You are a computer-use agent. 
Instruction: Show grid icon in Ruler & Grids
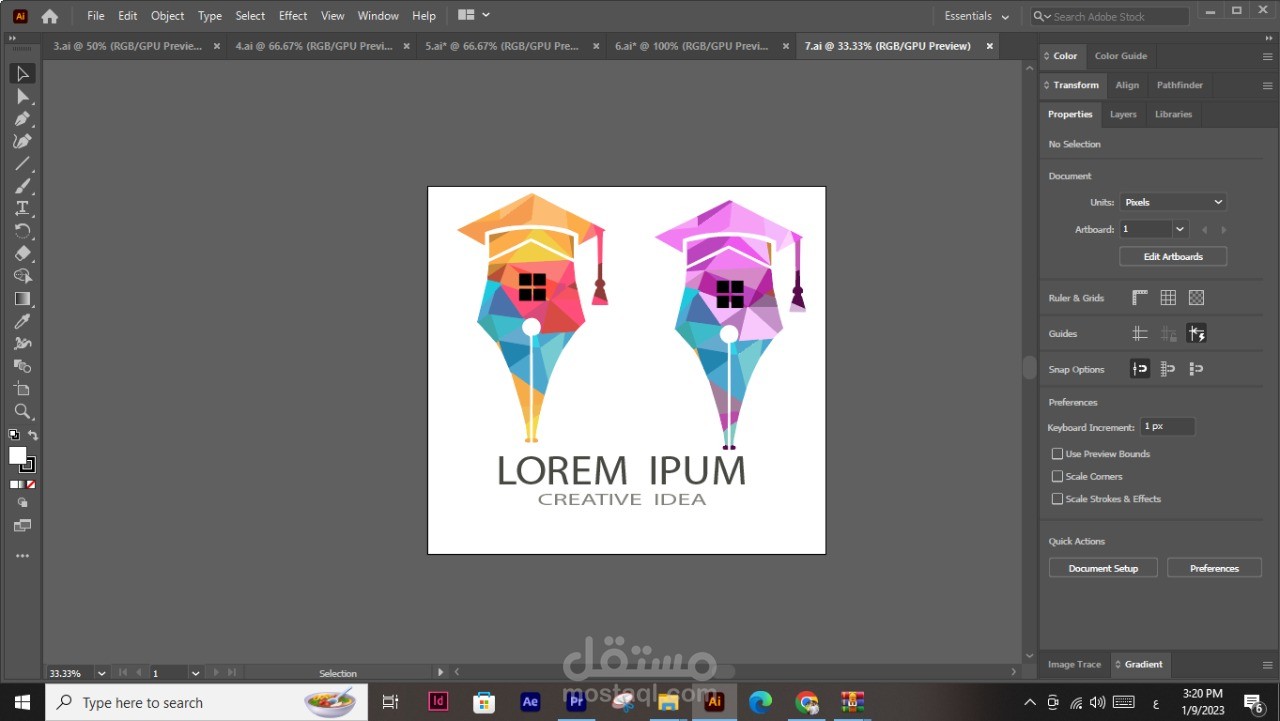click(1168, 298)
